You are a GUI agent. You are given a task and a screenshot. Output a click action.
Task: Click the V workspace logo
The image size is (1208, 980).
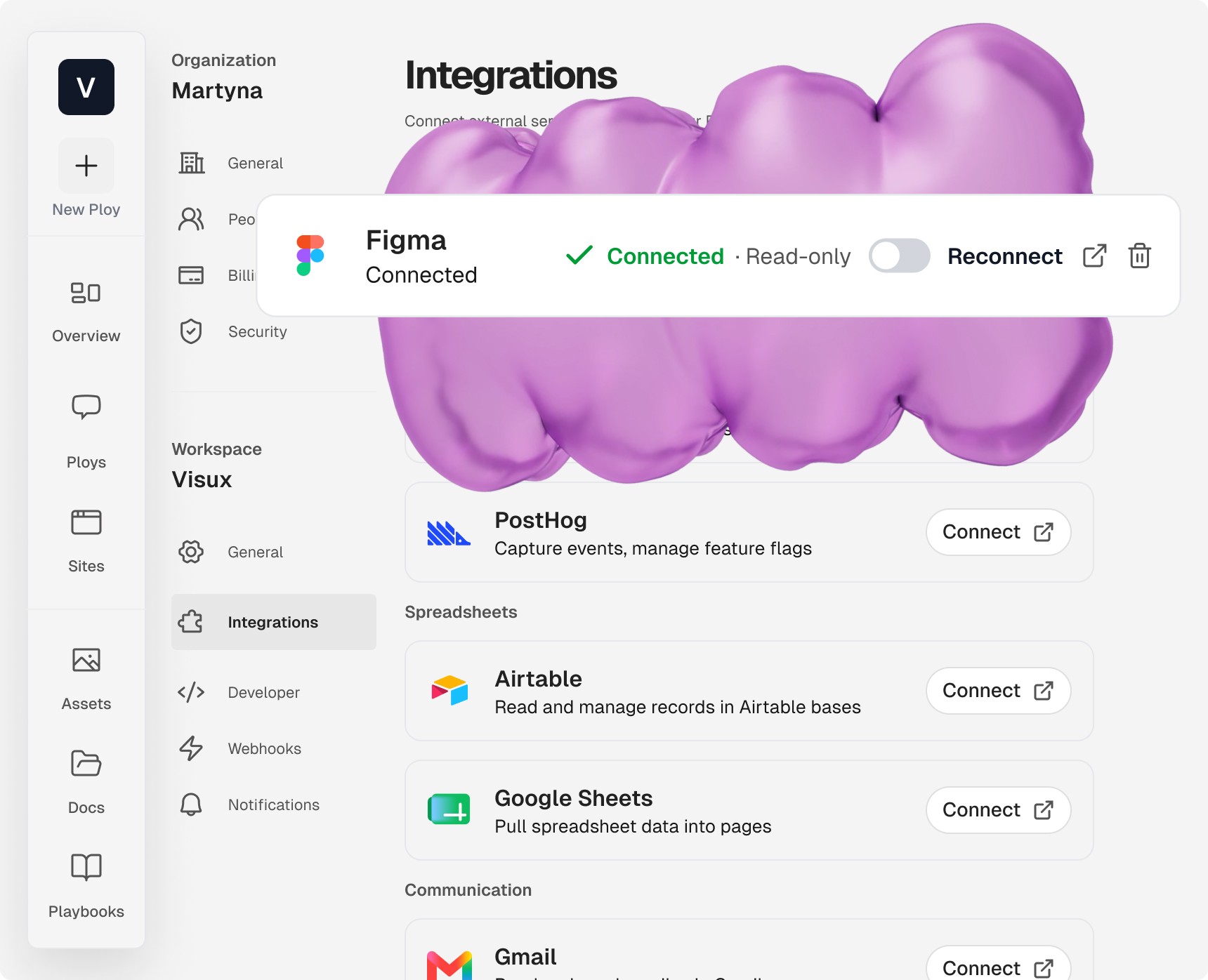86,87
